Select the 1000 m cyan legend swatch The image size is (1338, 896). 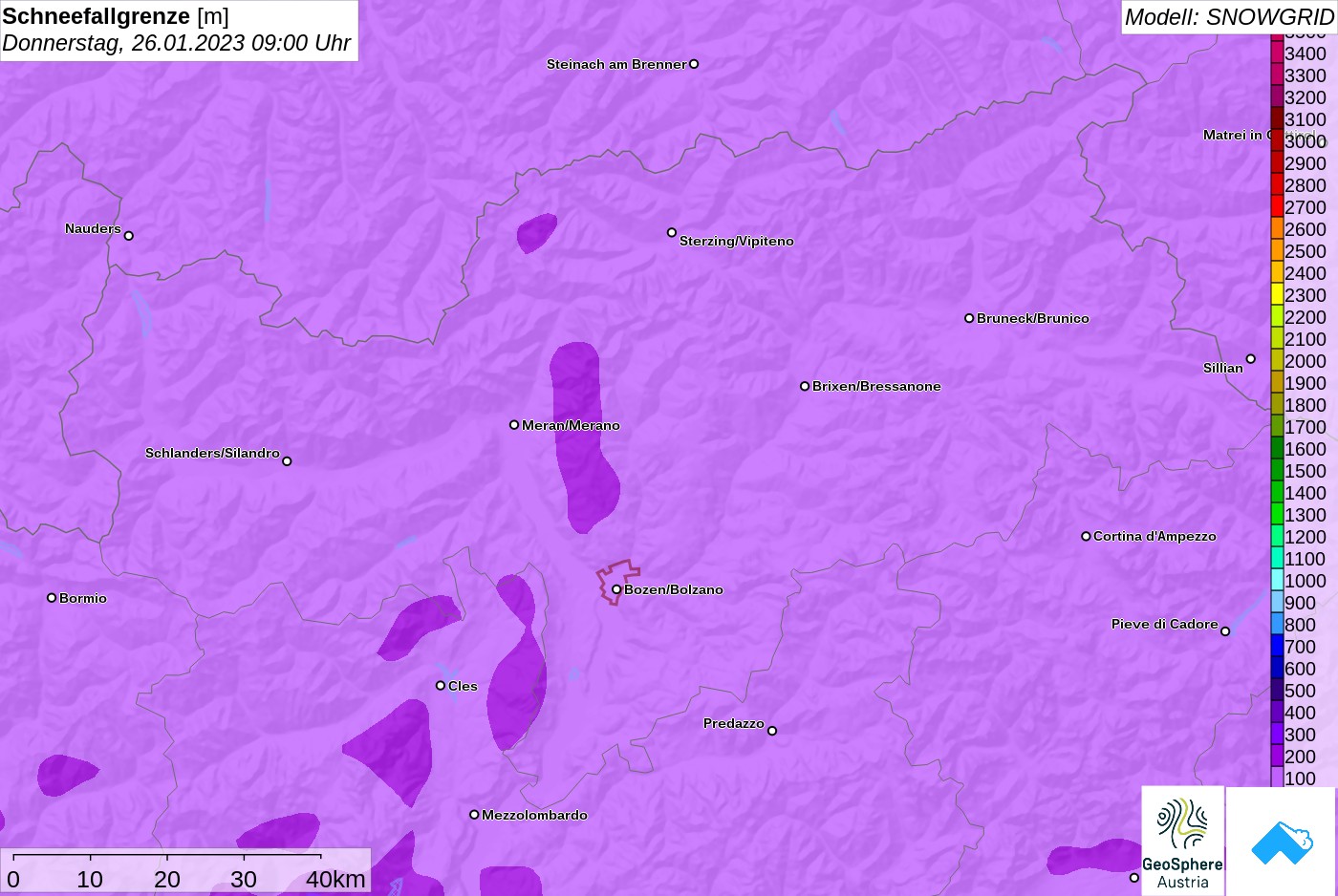1277,580
